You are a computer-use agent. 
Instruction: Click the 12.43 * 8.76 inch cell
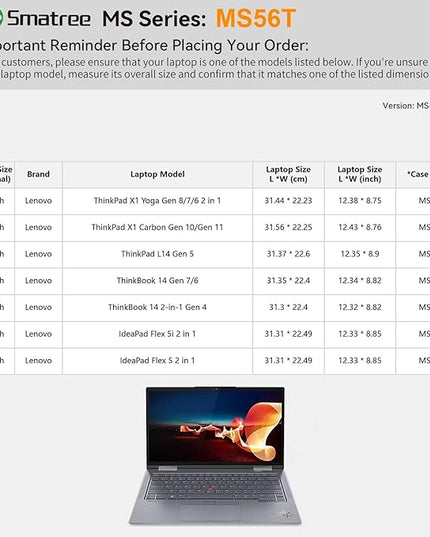pyautogui.click(x=360, y=228)
